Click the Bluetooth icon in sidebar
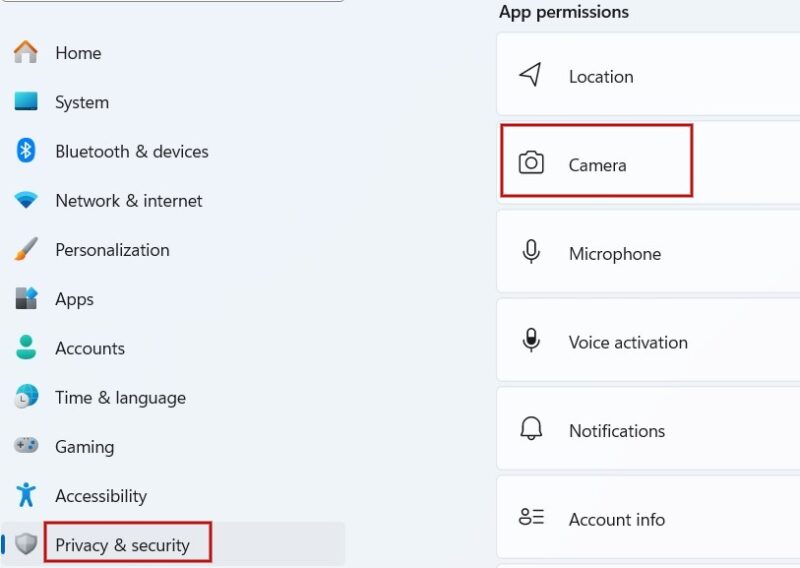The image size is (800, 568). [26, 151]
